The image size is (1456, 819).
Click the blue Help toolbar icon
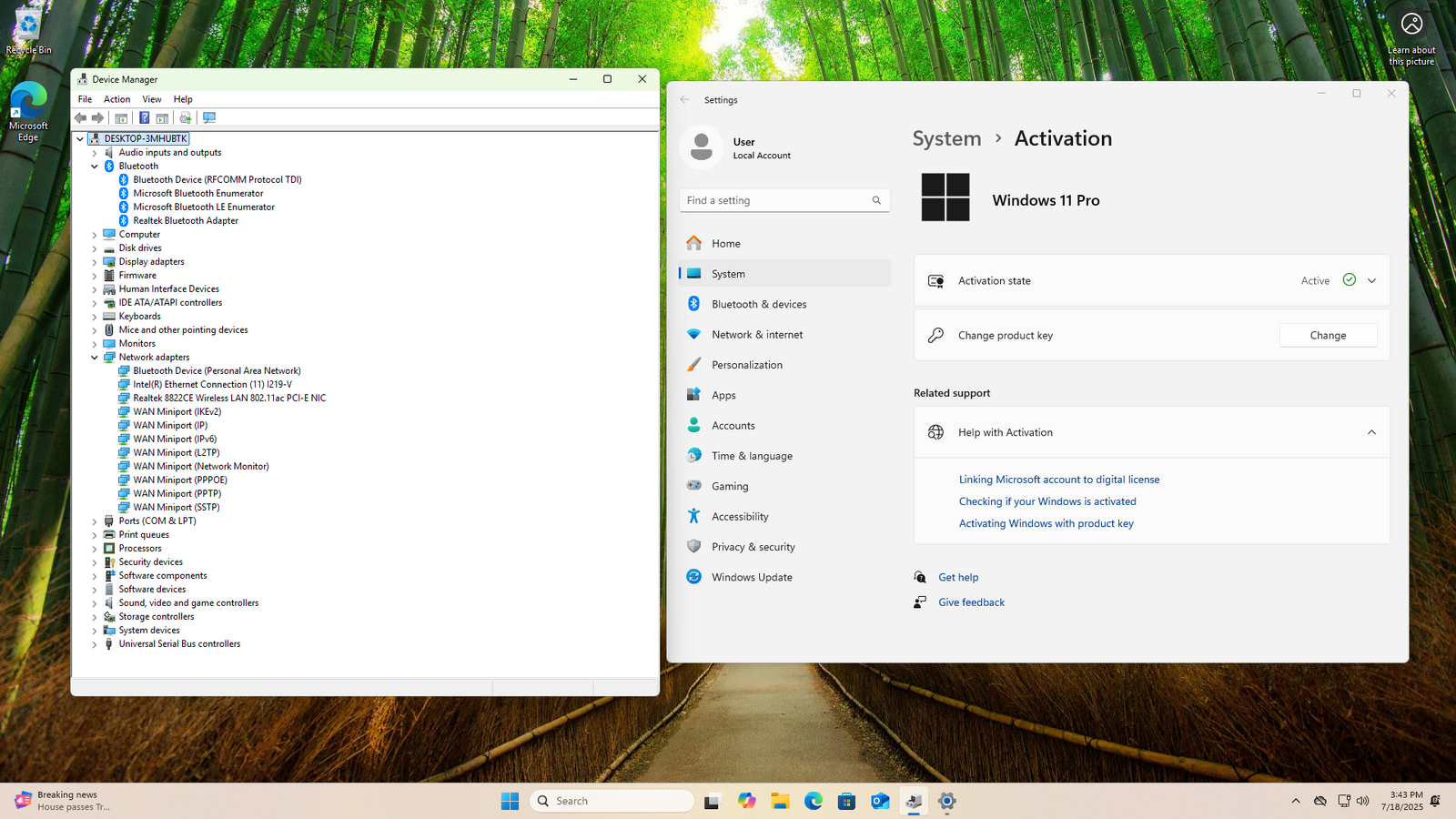point(144,118)
